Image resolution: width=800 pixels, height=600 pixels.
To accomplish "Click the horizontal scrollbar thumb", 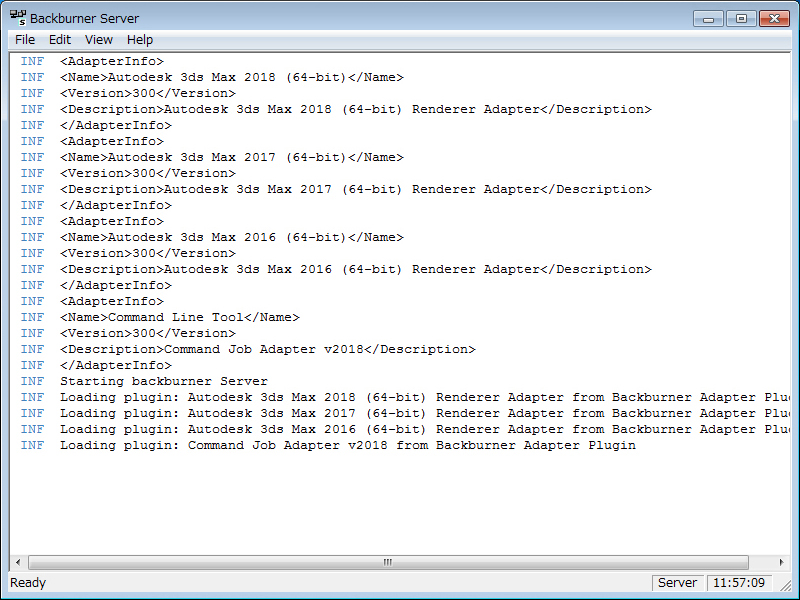I will [x=388, y=562].
